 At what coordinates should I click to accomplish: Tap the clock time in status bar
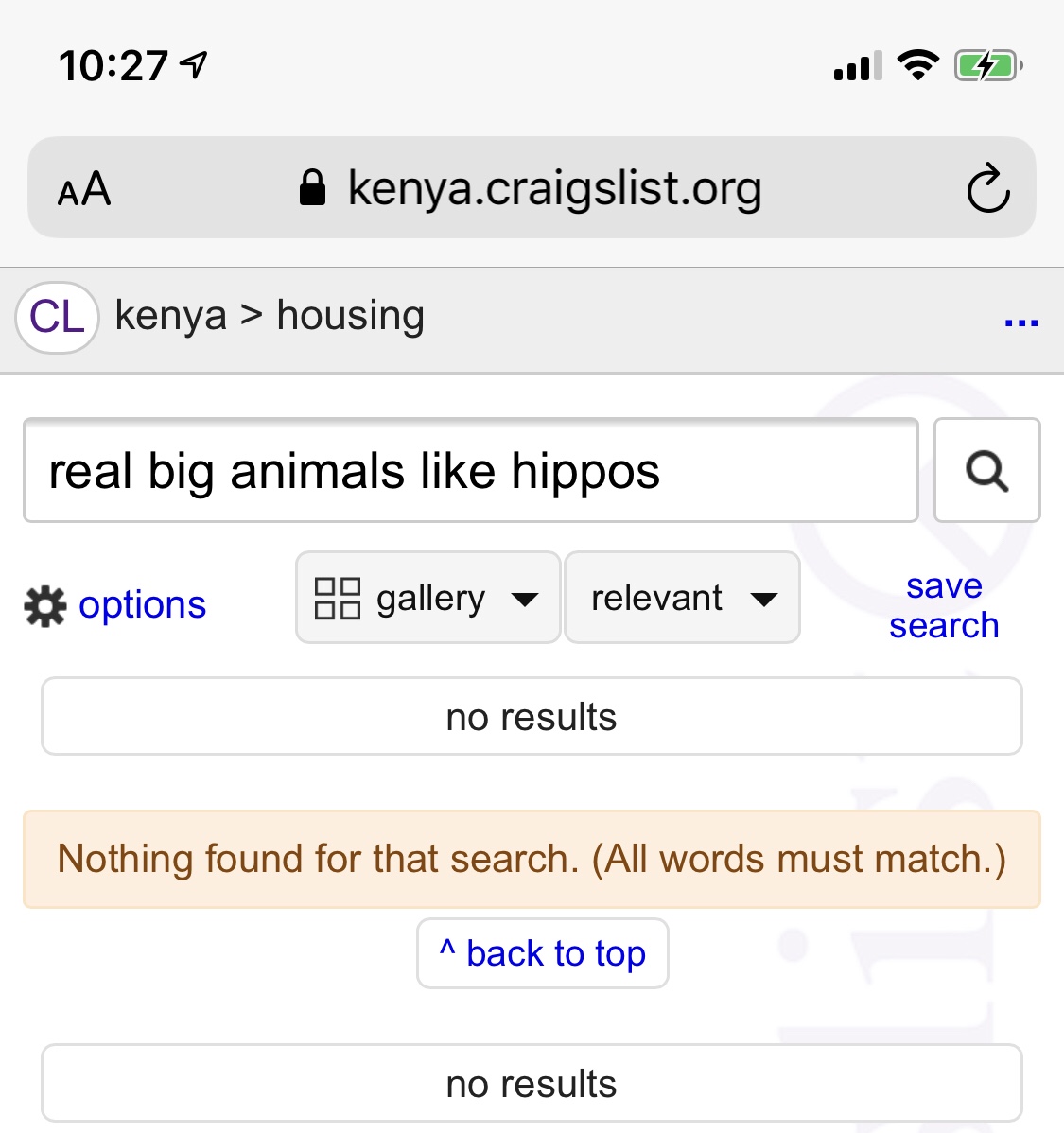point(113,66)
